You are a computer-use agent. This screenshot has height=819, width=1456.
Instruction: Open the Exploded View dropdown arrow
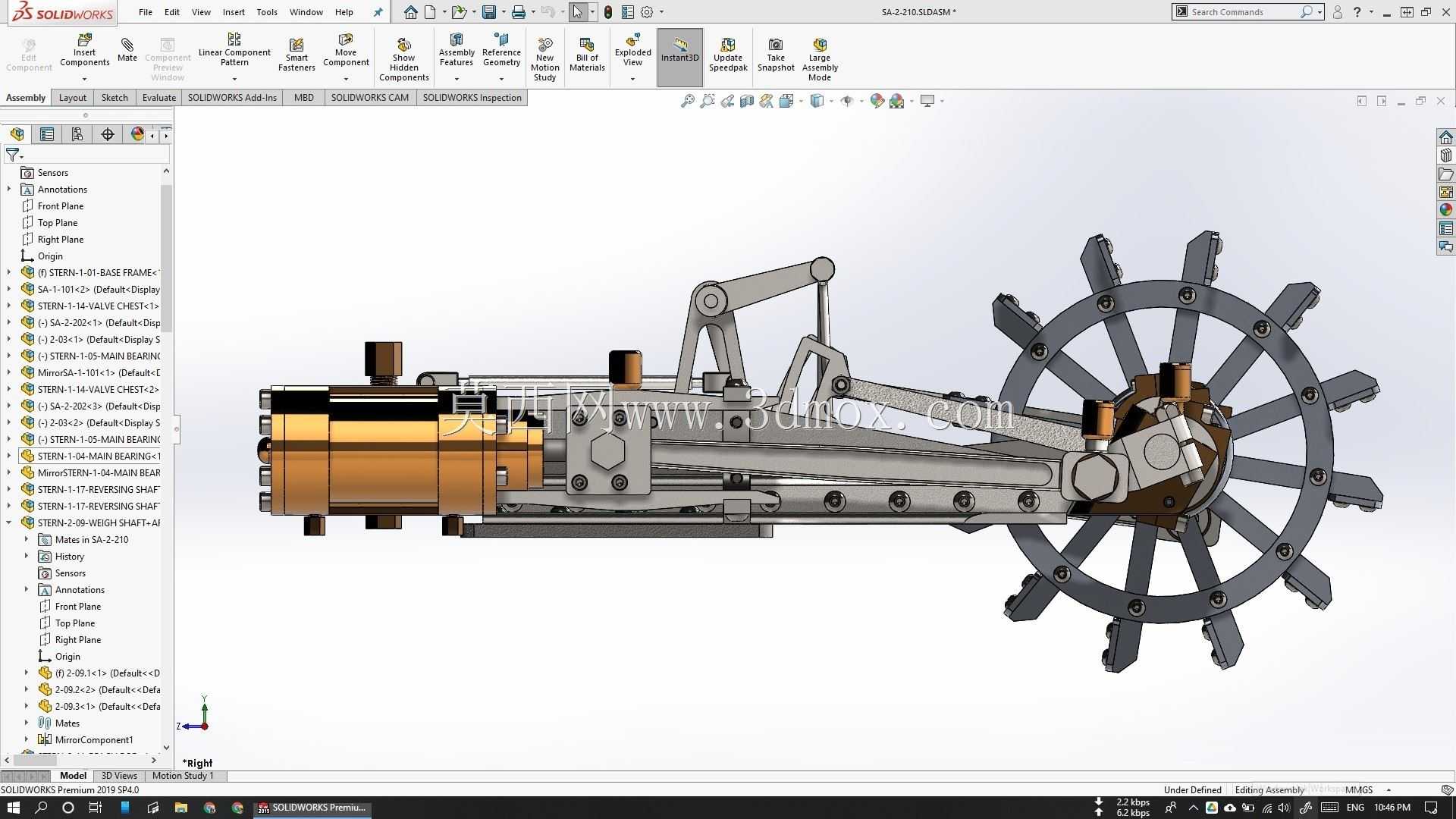632,79
